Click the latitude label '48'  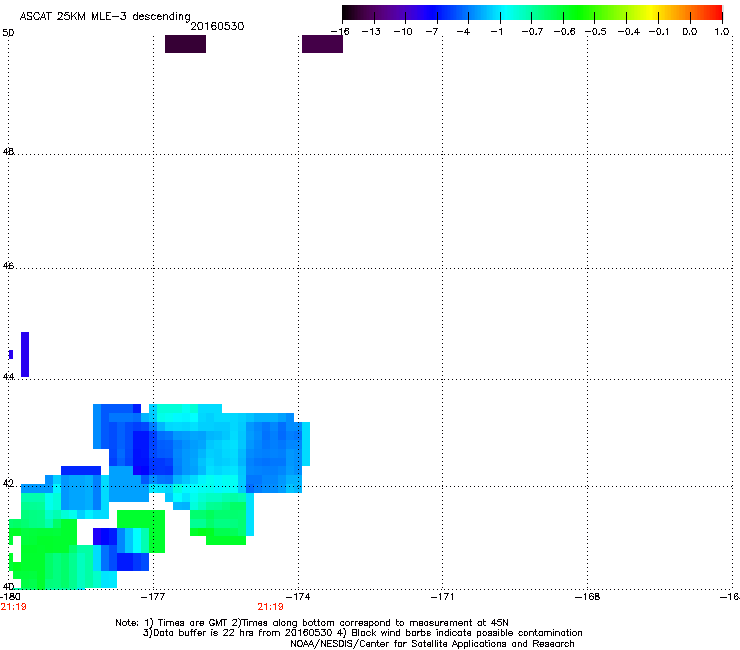[8, 152]
